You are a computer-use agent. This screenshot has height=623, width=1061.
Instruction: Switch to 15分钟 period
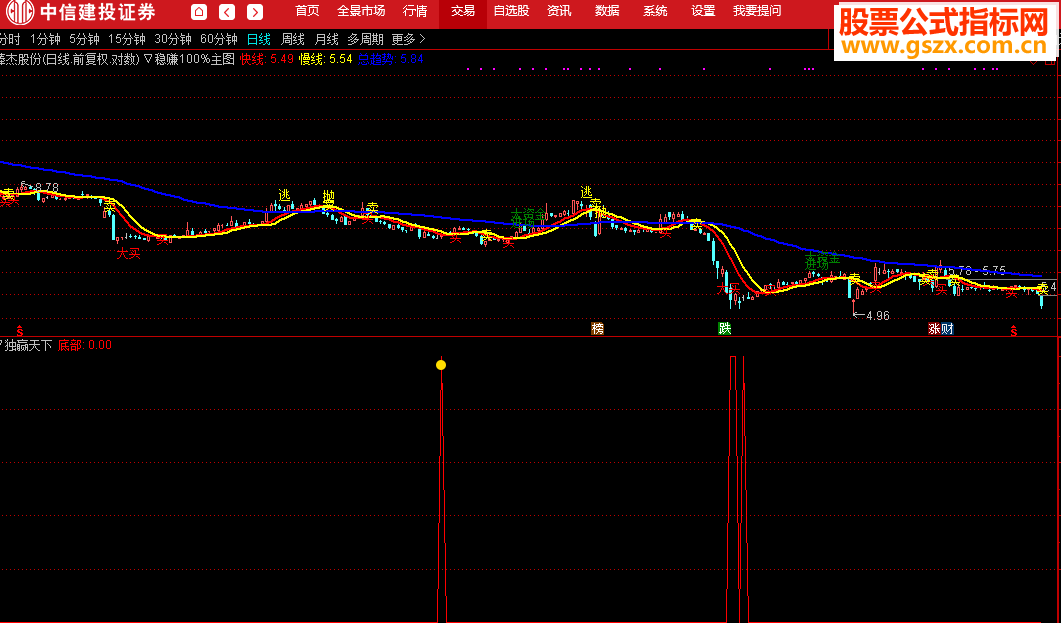(x=127, y=40)
